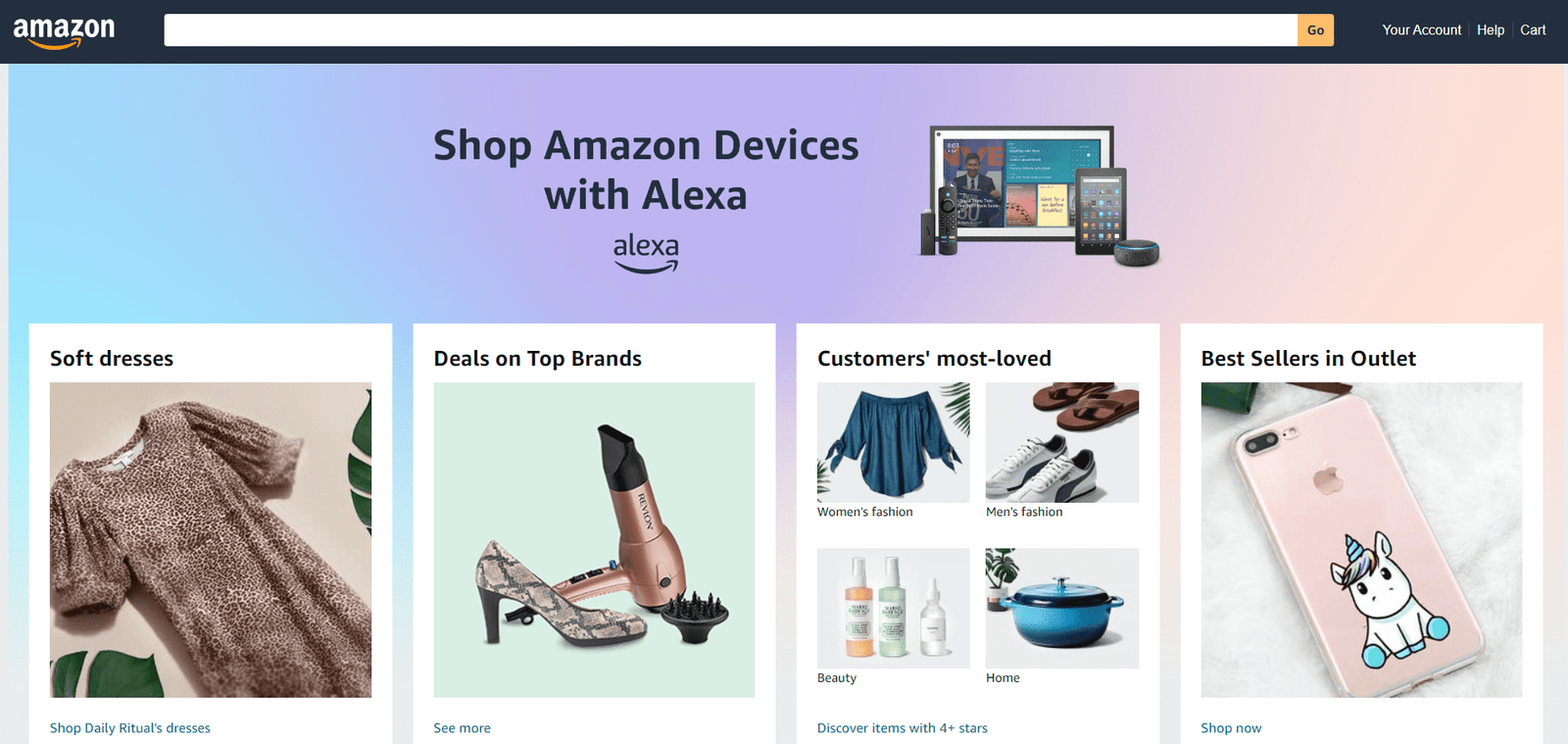This screenshot has width=1568, height=744.
Task: Focus the search input field
Action: click(730, 30)
